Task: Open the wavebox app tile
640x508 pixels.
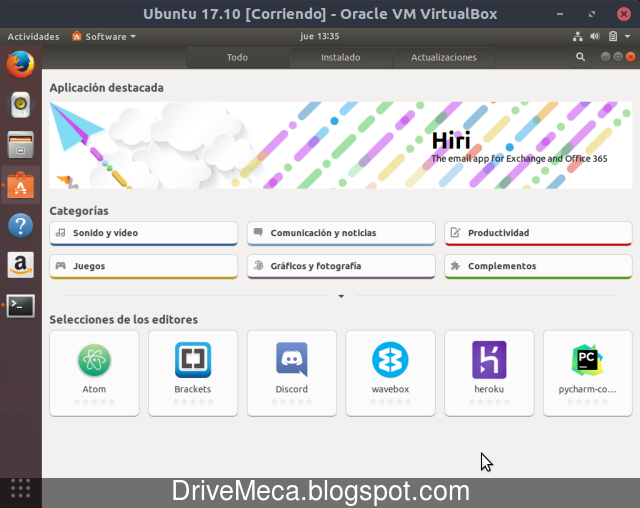Action: point(391,373)
